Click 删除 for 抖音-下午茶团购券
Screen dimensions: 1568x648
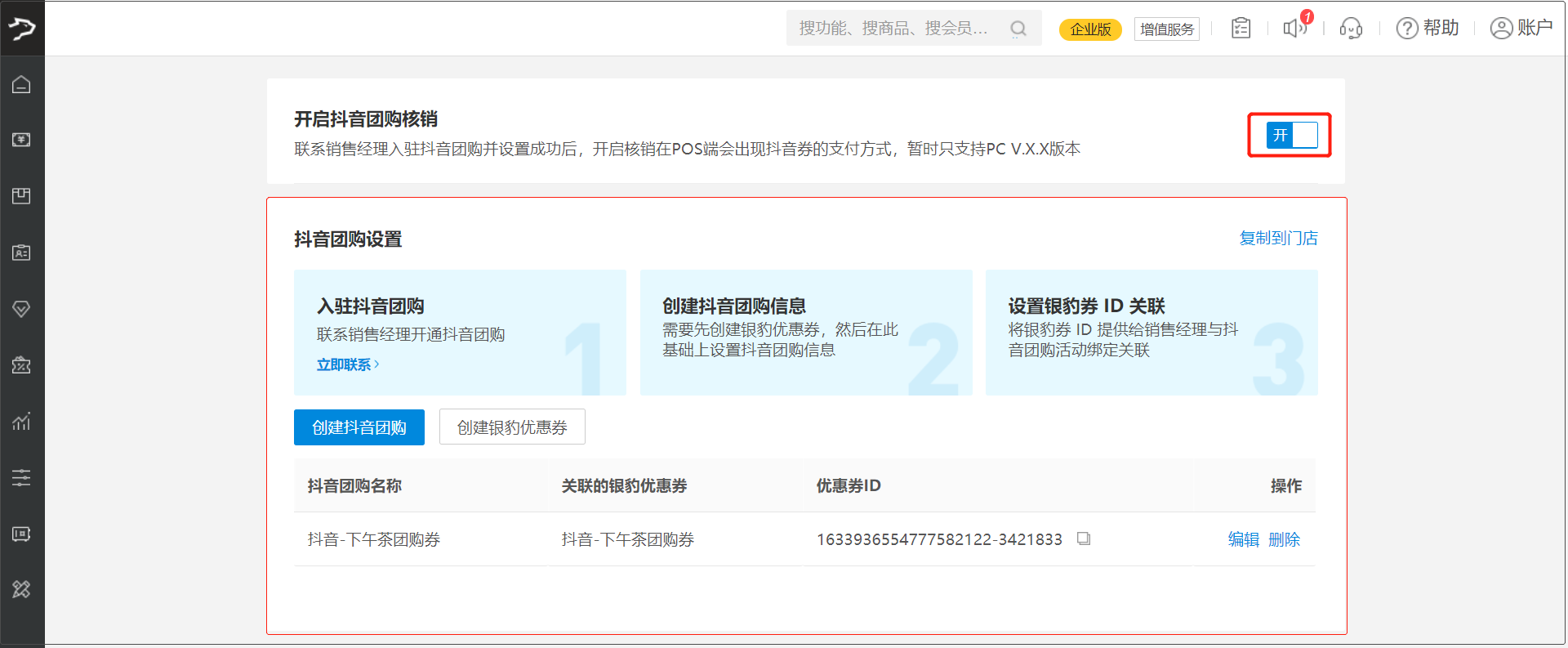[1284, 539]
